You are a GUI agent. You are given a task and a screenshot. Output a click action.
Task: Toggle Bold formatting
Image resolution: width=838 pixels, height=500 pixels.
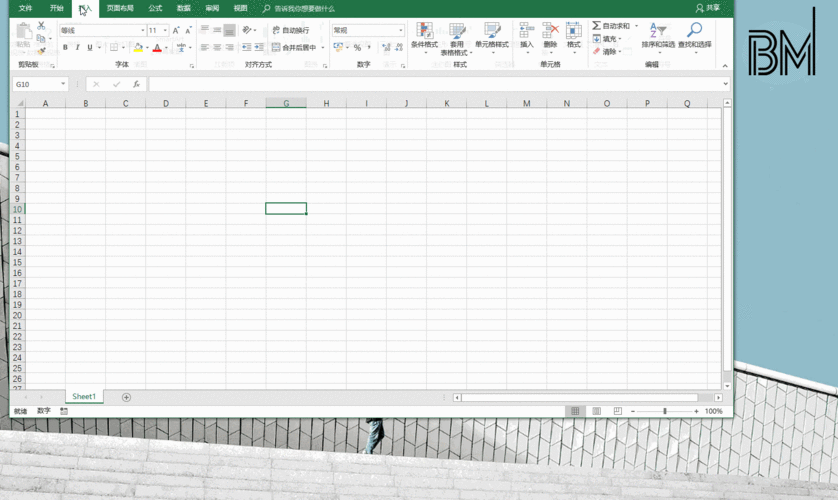click(x=66, y=48)
